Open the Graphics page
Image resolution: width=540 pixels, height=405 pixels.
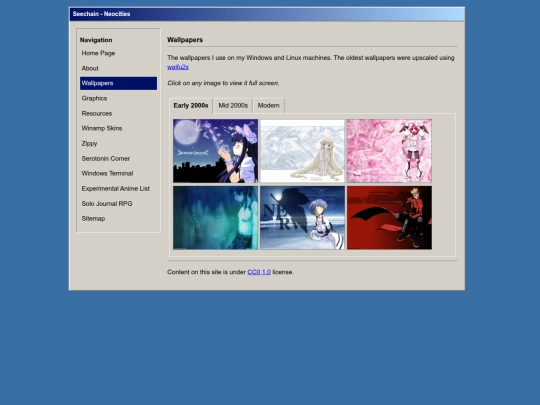point(118,98)
